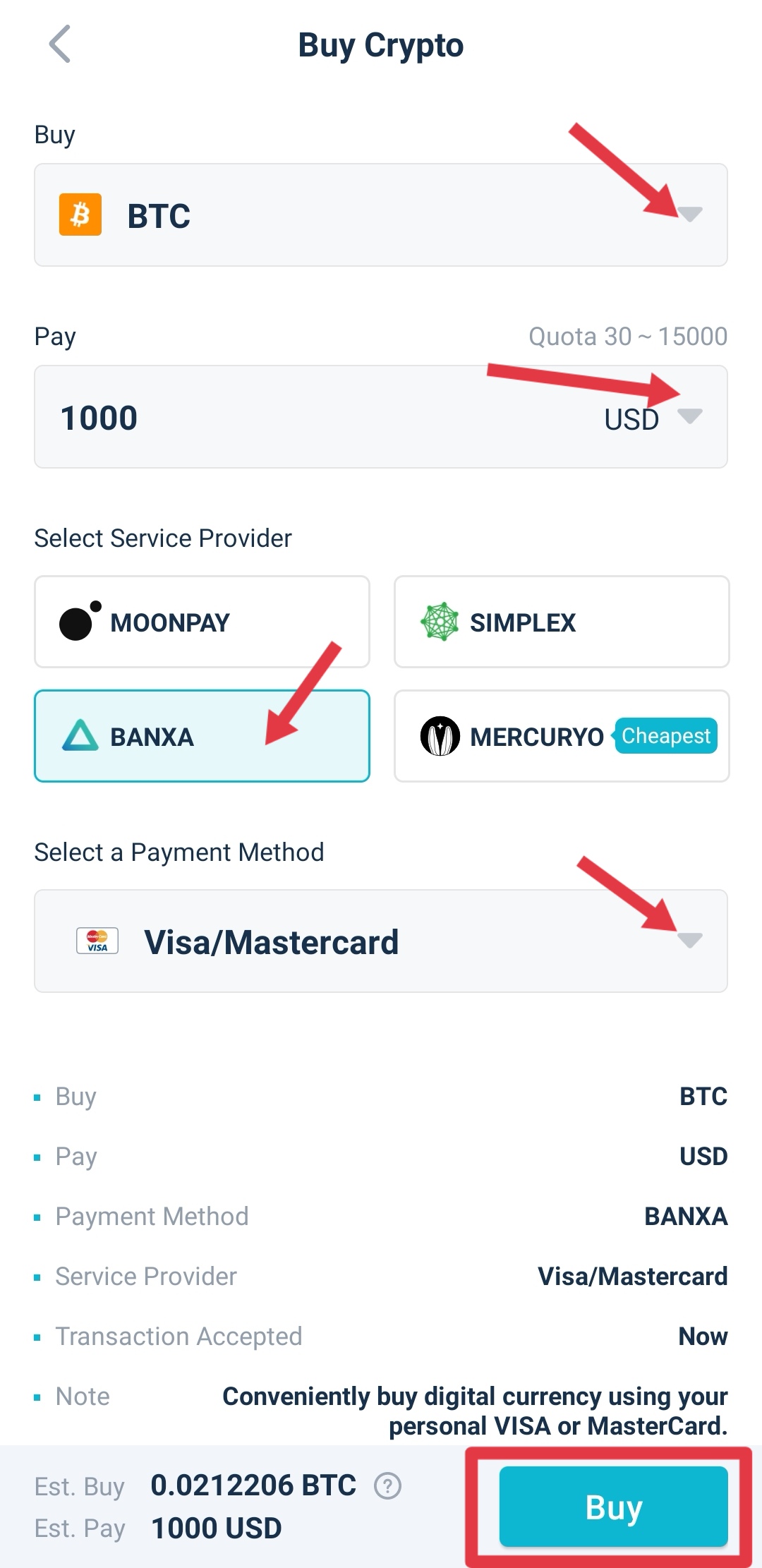Expand the Visa/Mastercard payment method dropdown
This screenshot has width=762, height=1568.
point(689,940)
